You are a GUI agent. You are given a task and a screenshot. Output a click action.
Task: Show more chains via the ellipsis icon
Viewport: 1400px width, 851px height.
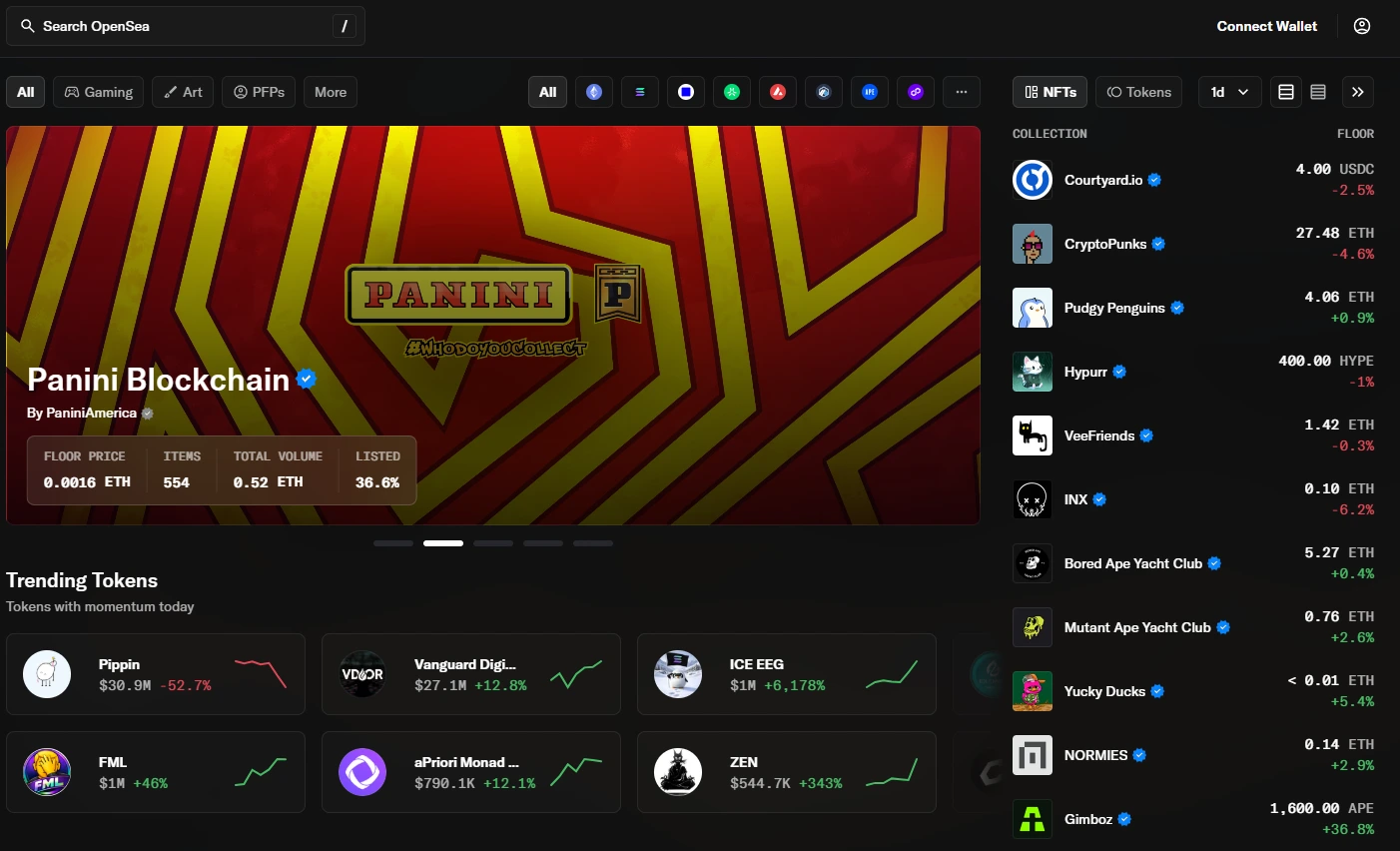962,91
